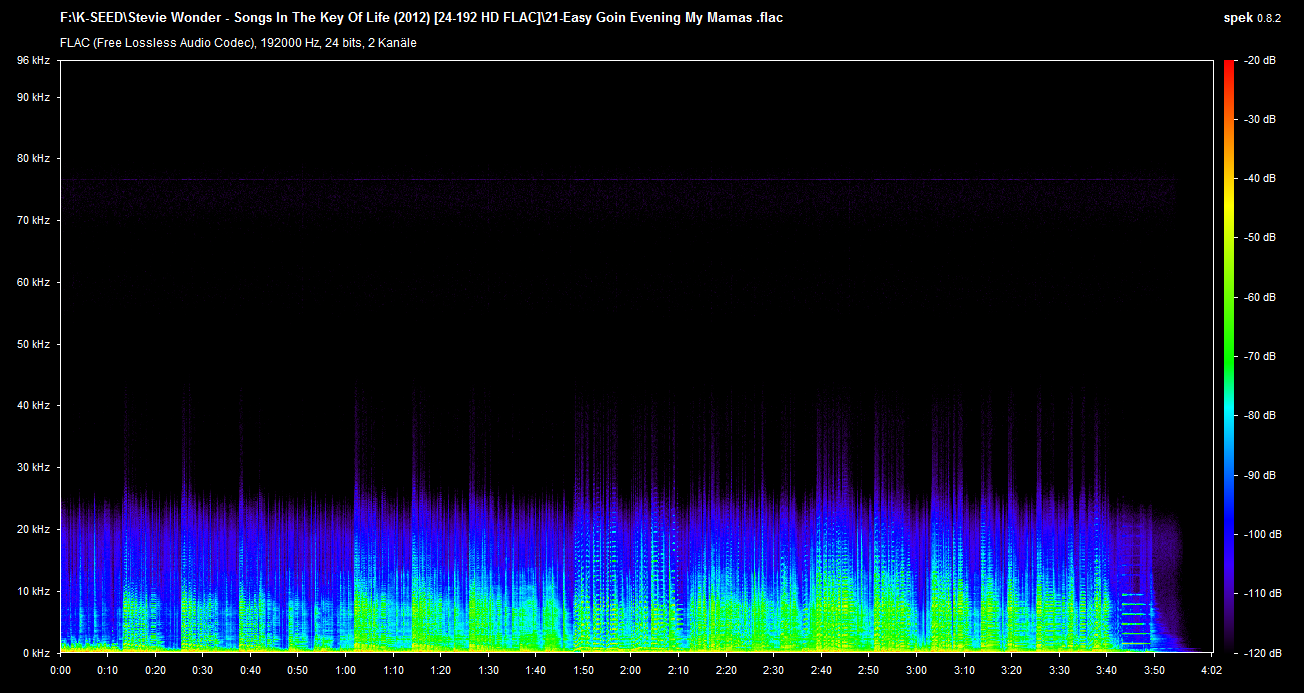Image resolution: width=1304 pixels, height=693 pixels.
Task: Select the 20 kHz frequency label
Action: (x=33, y=529)
